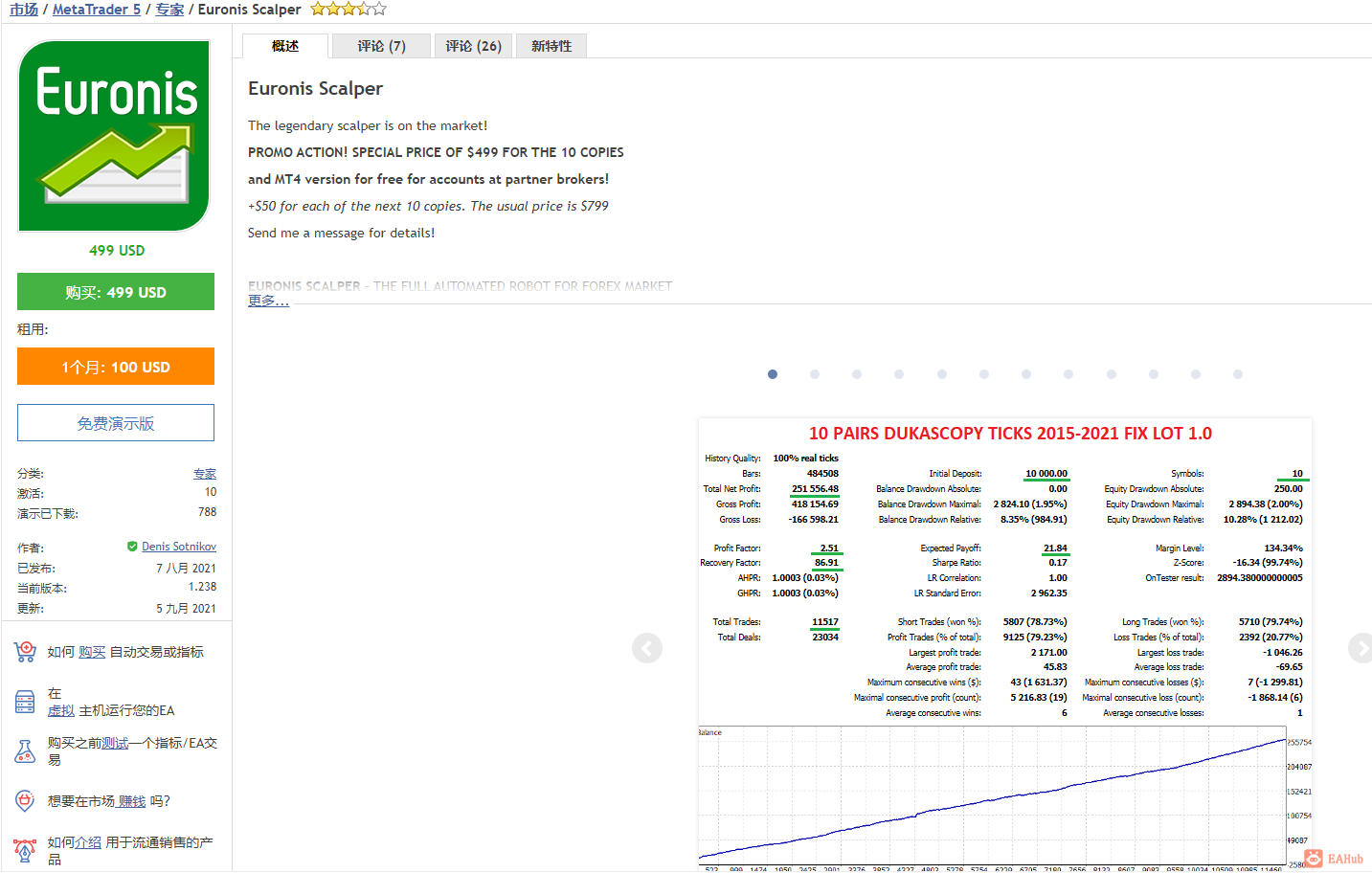Expand the description with 更多... link
1372x873 pixels.
pos(268,301)
